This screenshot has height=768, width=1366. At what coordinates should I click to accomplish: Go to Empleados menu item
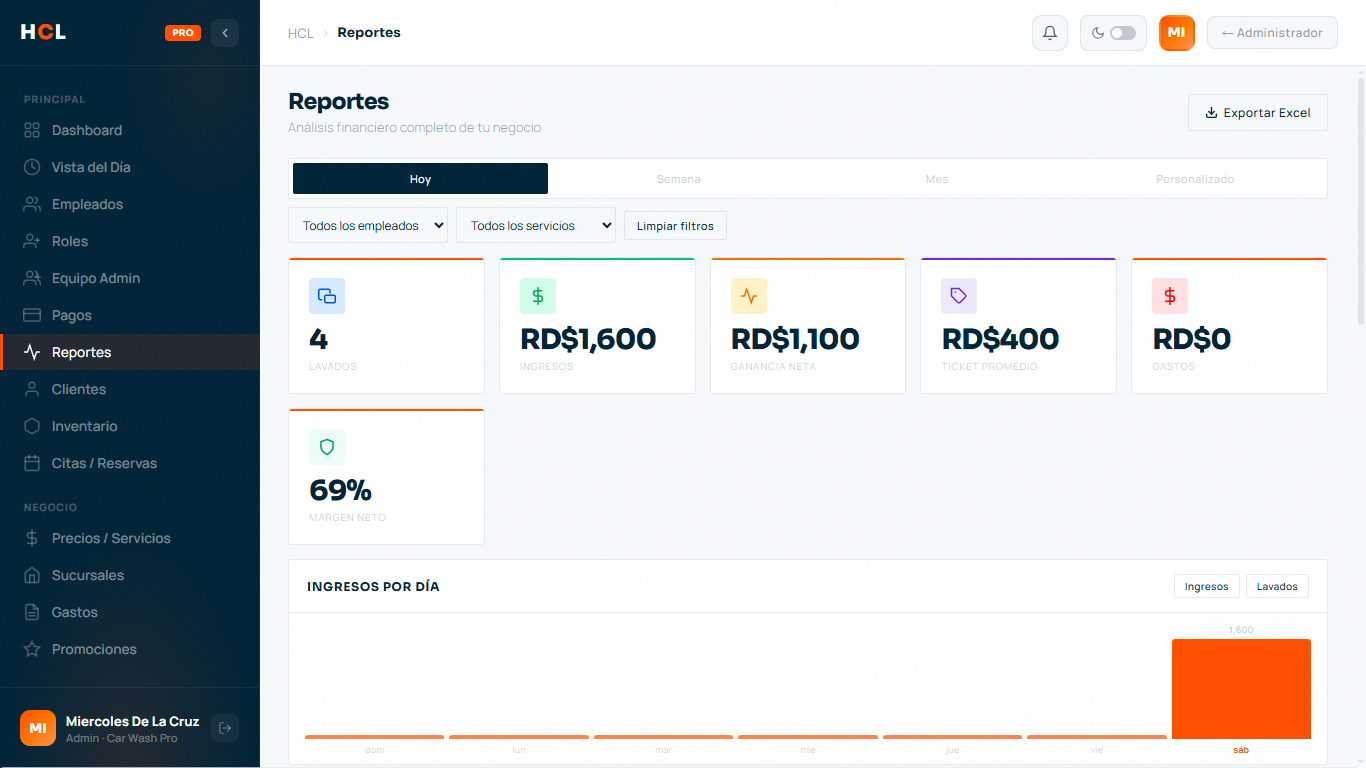tap(130, 204)
